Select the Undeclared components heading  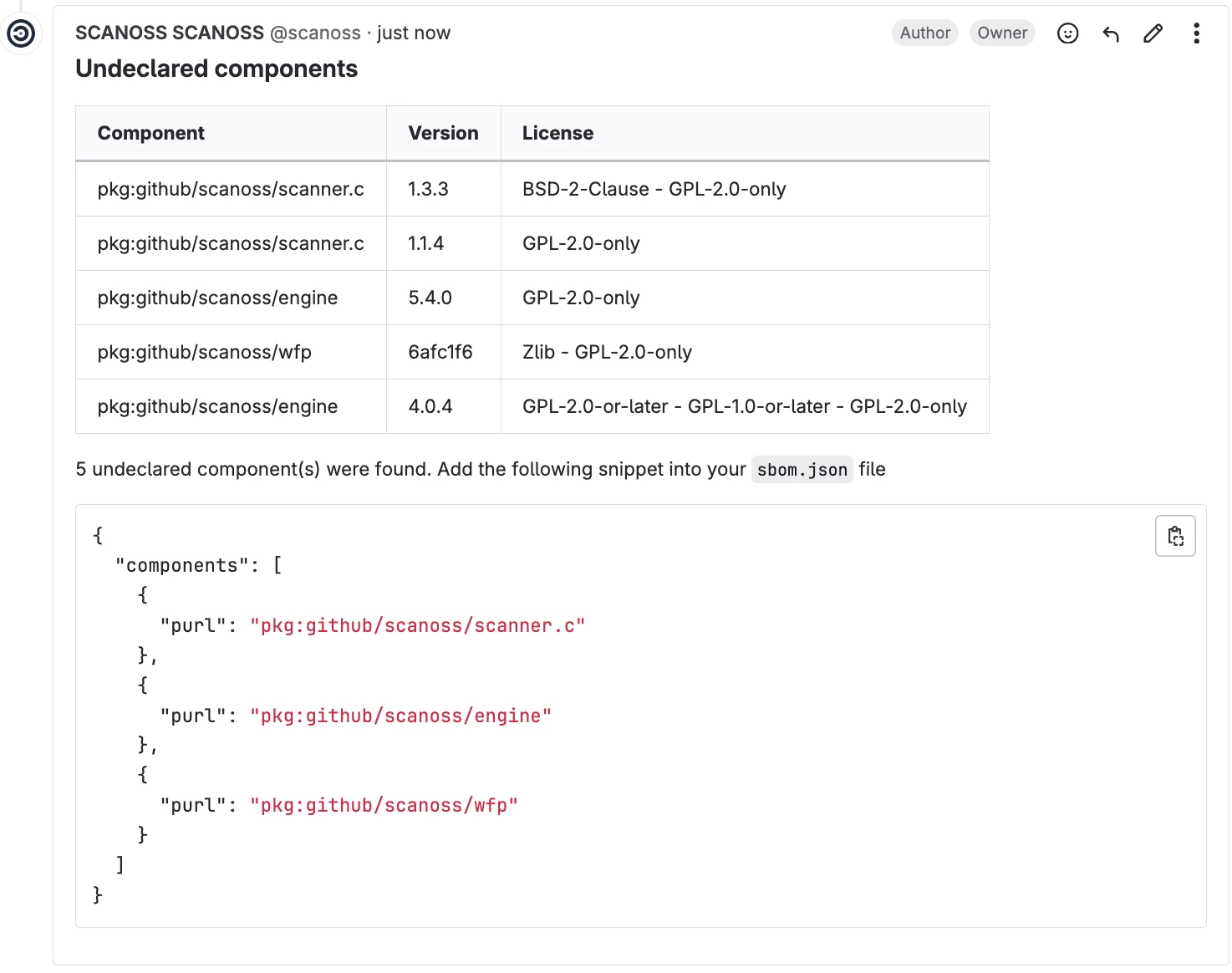(216, 68)
